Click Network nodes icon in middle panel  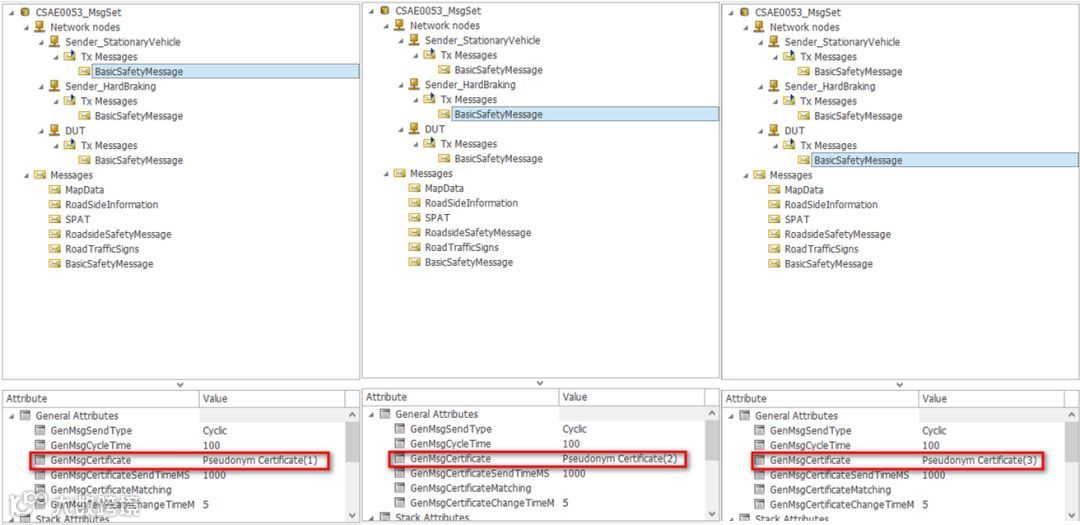(399, 25)
